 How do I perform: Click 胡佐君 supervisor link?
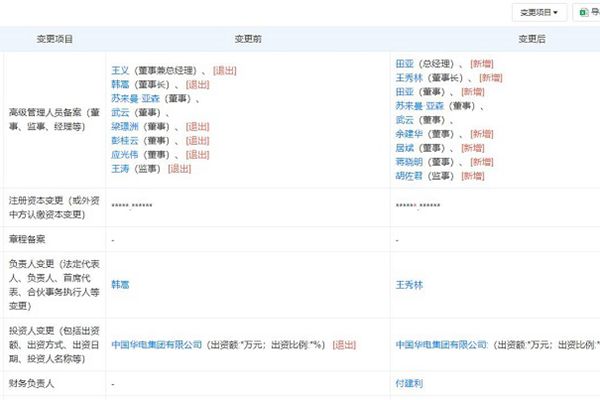411,175
